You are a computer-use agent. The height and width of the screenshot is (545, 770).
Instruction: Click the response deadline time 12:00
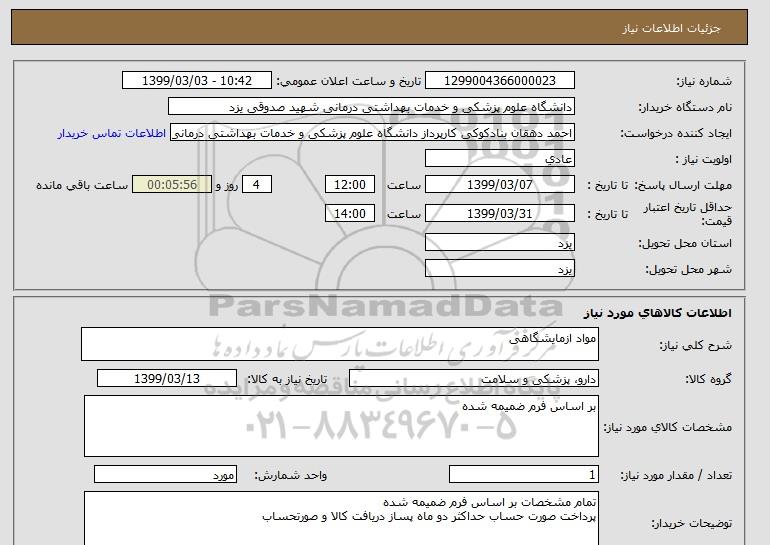pos(350,185)
